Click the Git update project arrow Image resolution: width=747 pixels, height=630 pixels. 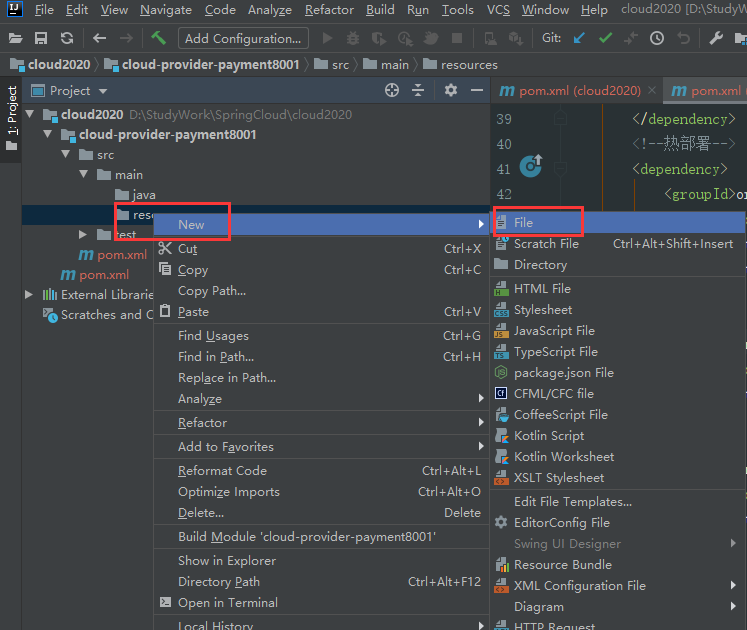click(x=579, y=38)
